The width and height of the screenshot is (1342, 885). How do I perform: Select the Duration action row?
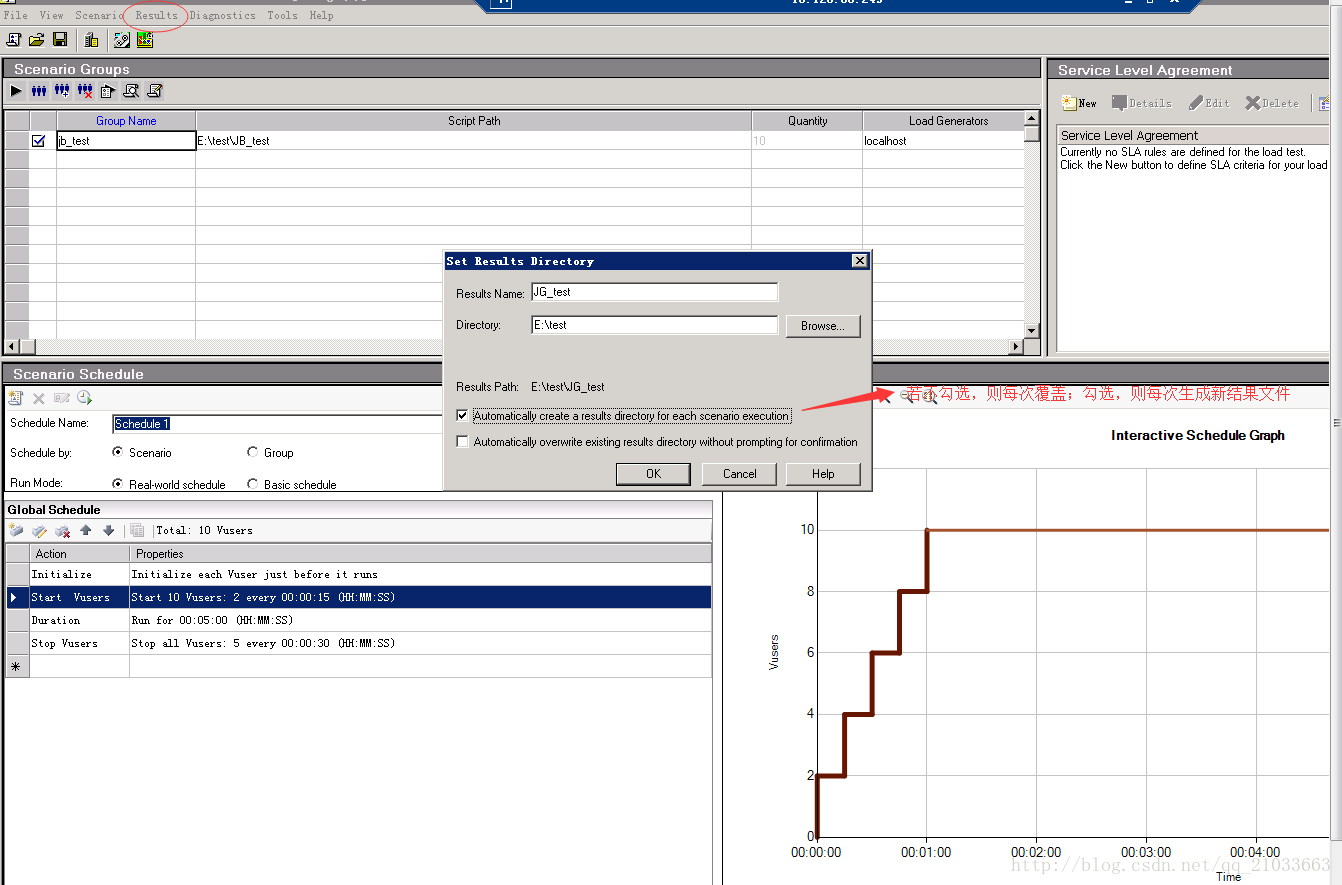[359, 620]
